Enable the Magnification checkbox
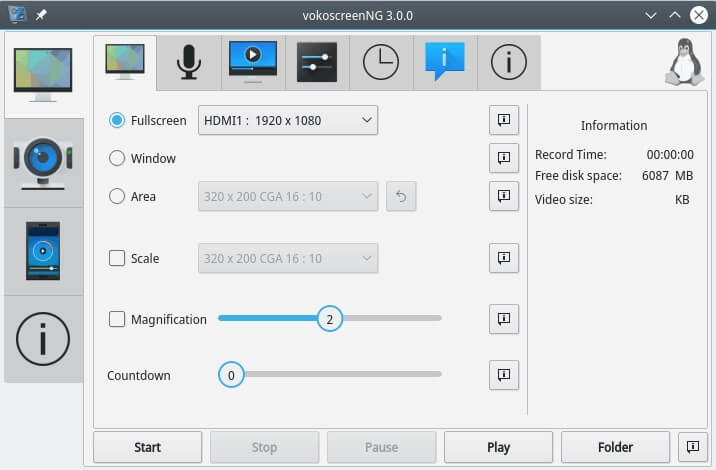The width and height of the screenshot is (716, 470). click(x=117, y=319)
